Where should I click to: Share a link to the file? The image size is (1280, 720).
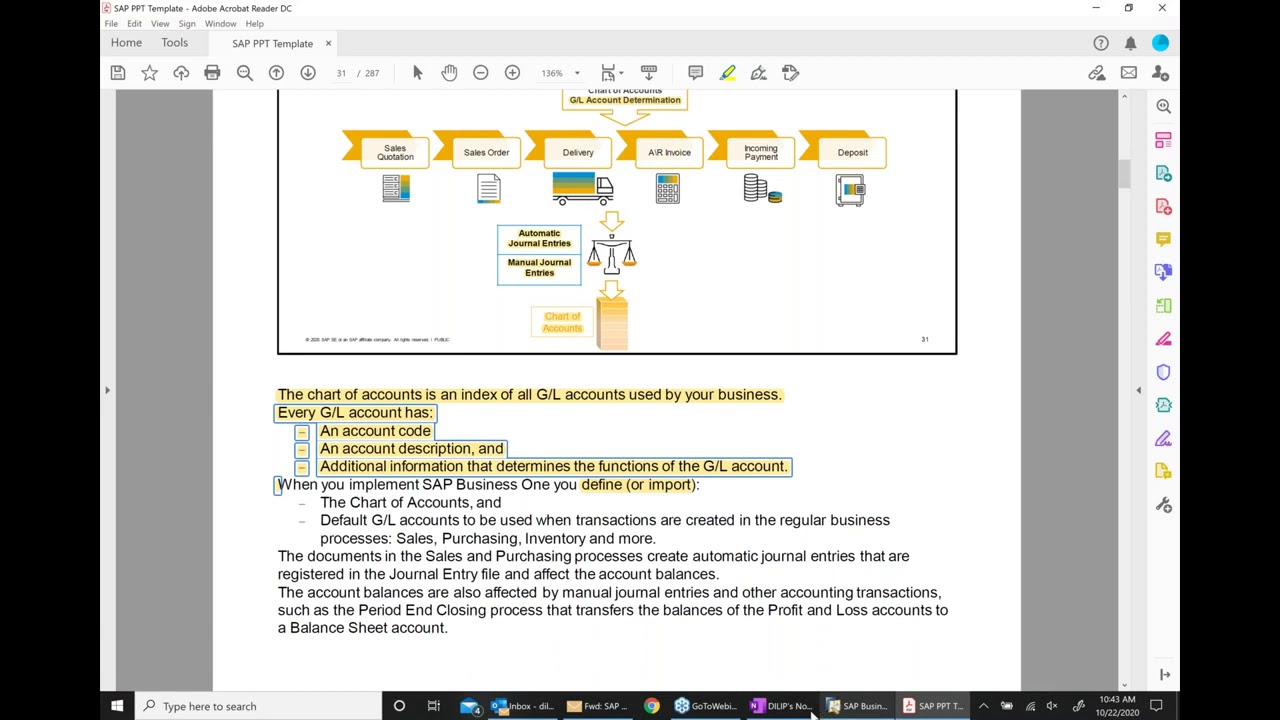tap(1097, 73)
